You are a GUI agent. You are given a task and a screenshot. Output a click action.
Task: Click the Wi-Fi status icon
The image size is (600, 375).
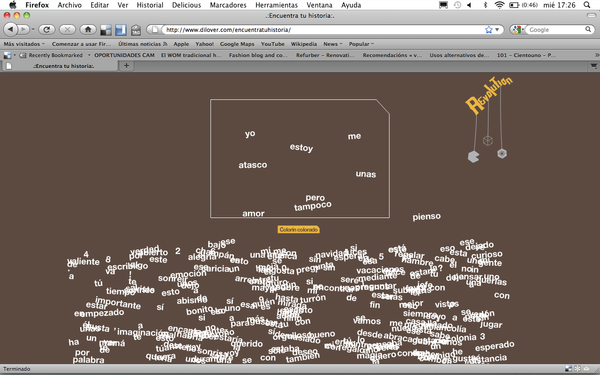click(499, 5)
